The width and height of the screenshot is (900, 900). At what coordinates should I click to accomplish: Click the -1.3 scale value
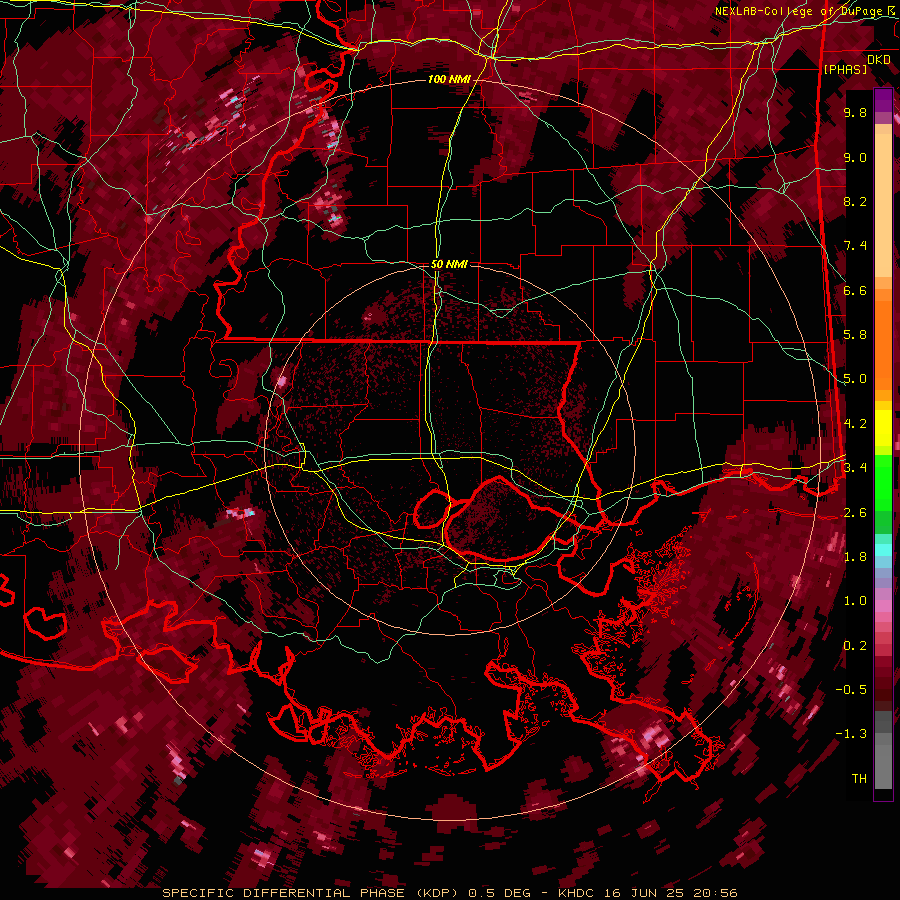(851, 734)
